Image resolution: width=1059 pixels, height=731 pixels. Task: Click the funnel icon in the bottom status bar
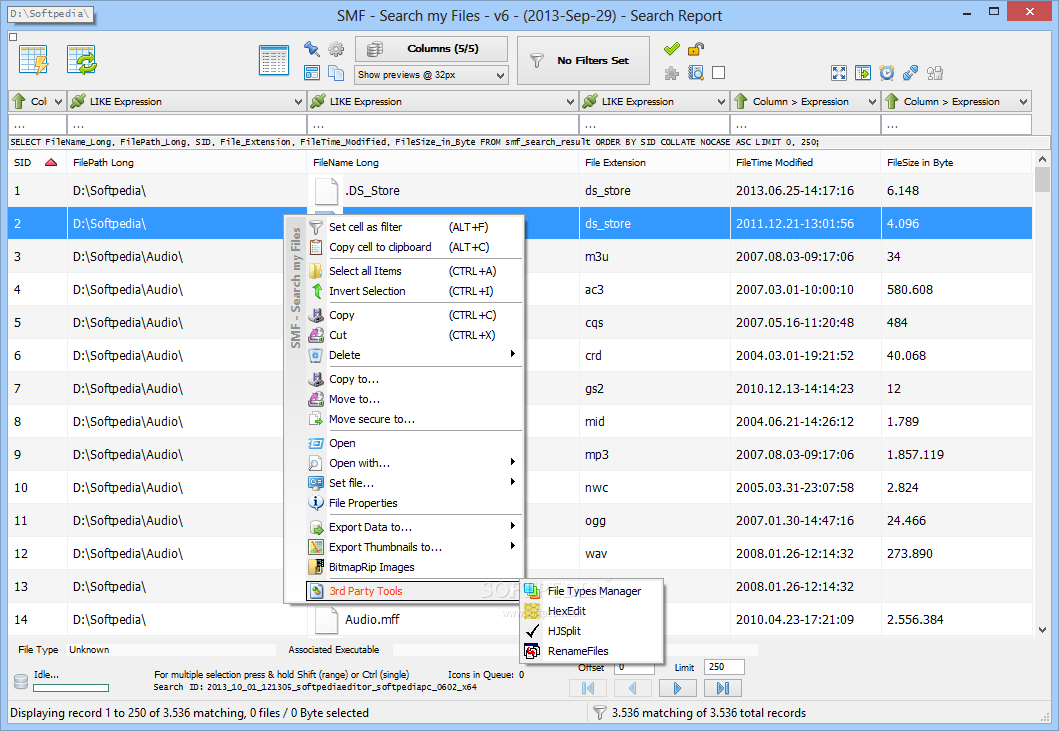click(599, 713)
